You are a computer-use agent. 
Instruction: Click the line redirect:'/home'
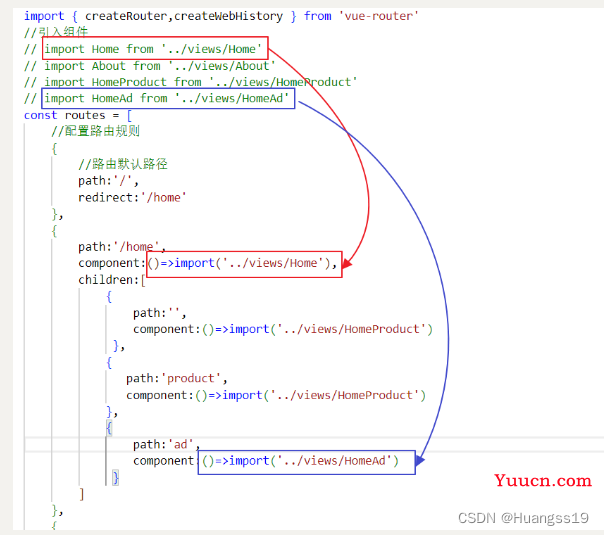click(x=132, y=198)
